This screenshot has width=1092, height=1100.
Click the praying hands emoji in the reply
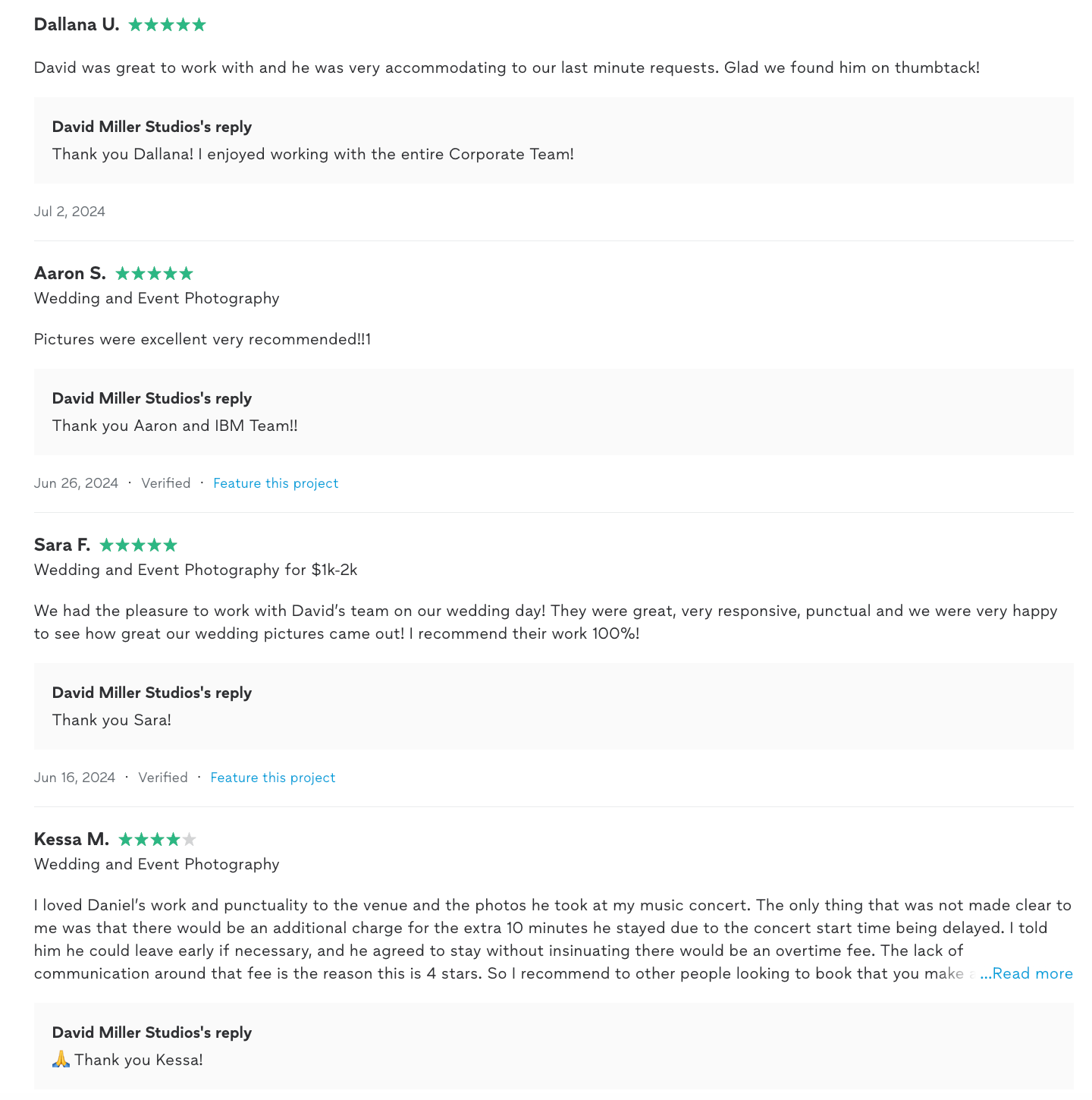(61, 1060)
